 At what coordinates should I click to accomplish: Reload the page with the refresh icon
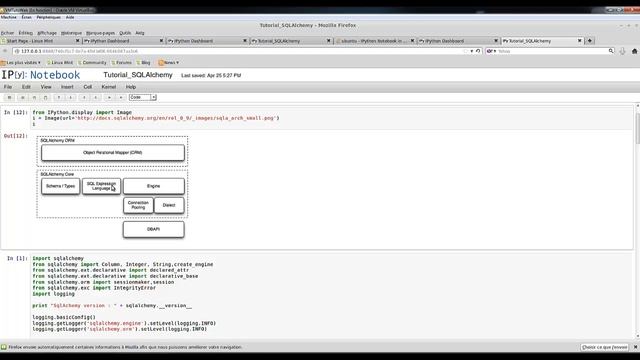(x=478, y=51)
